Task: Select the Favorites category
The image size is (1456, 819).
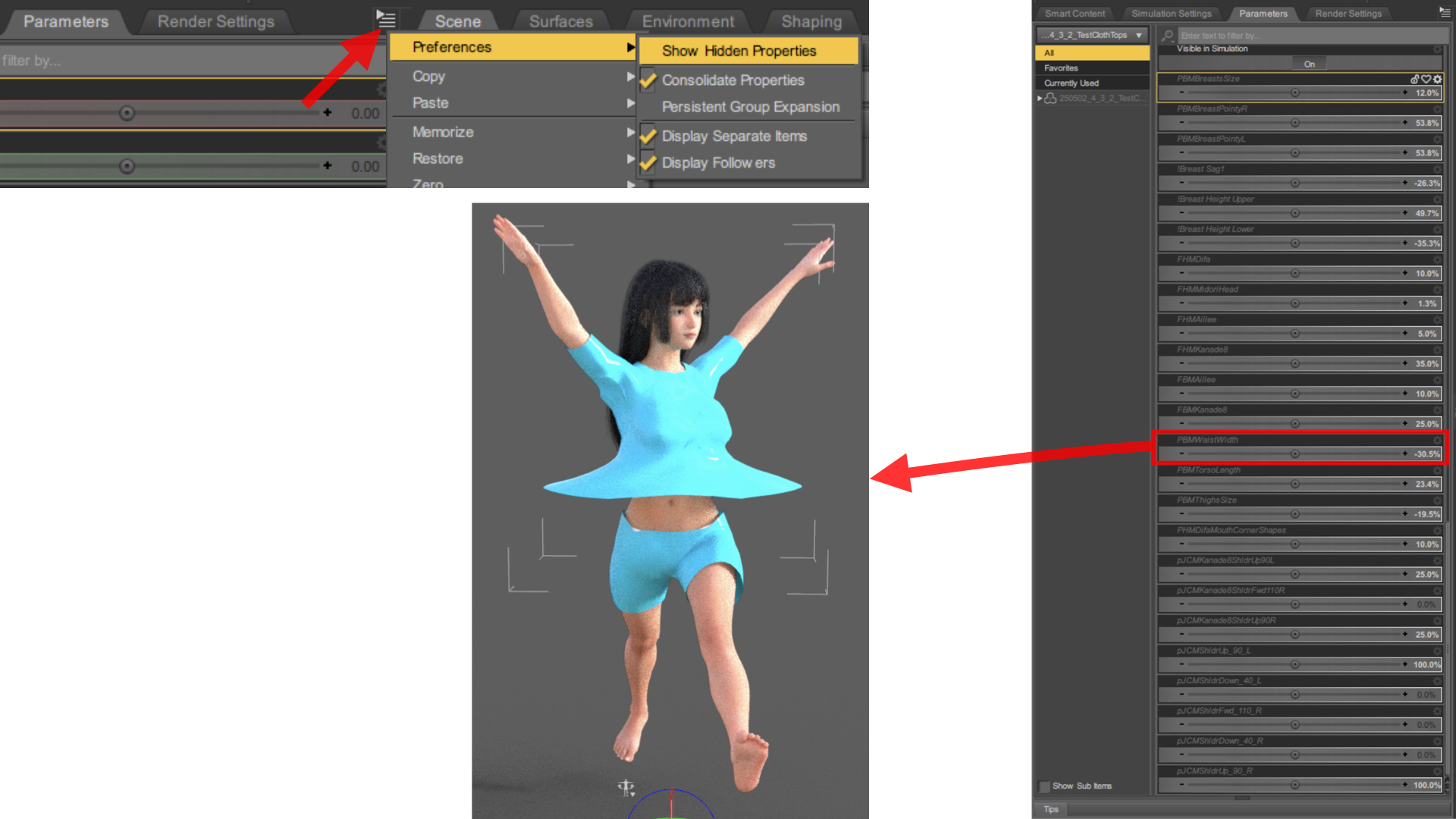Action: pos(1092,68)
